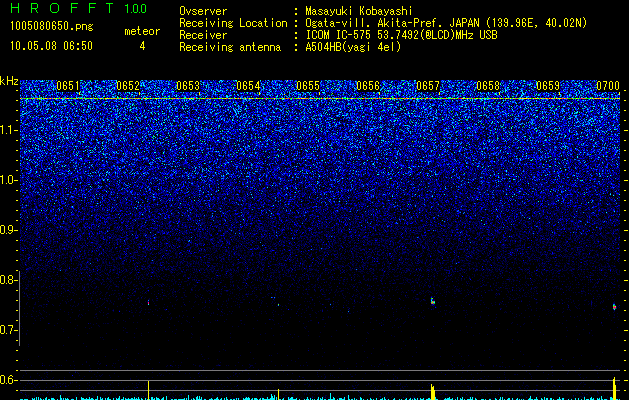The height and width of the screenshot is (400, 629).
Task: Click the meteor echo near 0657
Action: [x=432, y=301]
